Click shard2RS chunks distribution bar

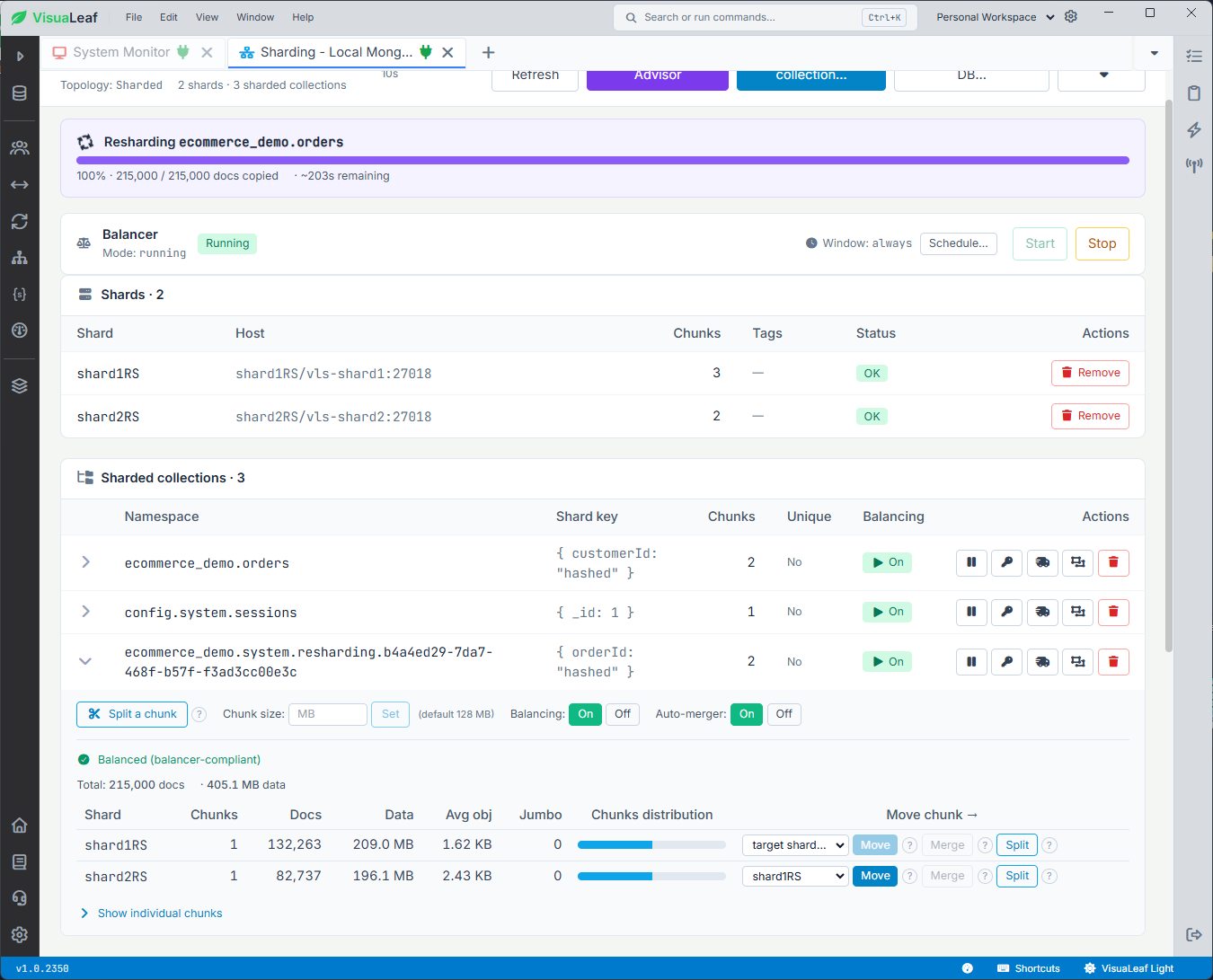[x=651, y=876]
